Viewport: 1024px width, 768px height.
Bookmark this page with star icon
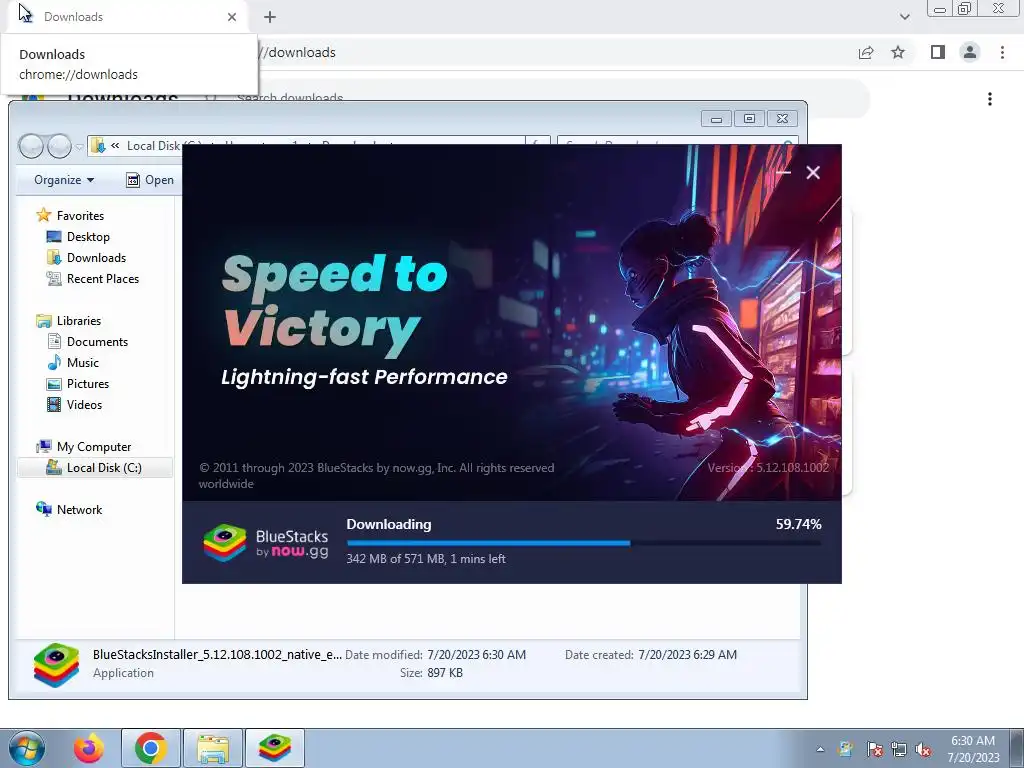coord(898,52)
